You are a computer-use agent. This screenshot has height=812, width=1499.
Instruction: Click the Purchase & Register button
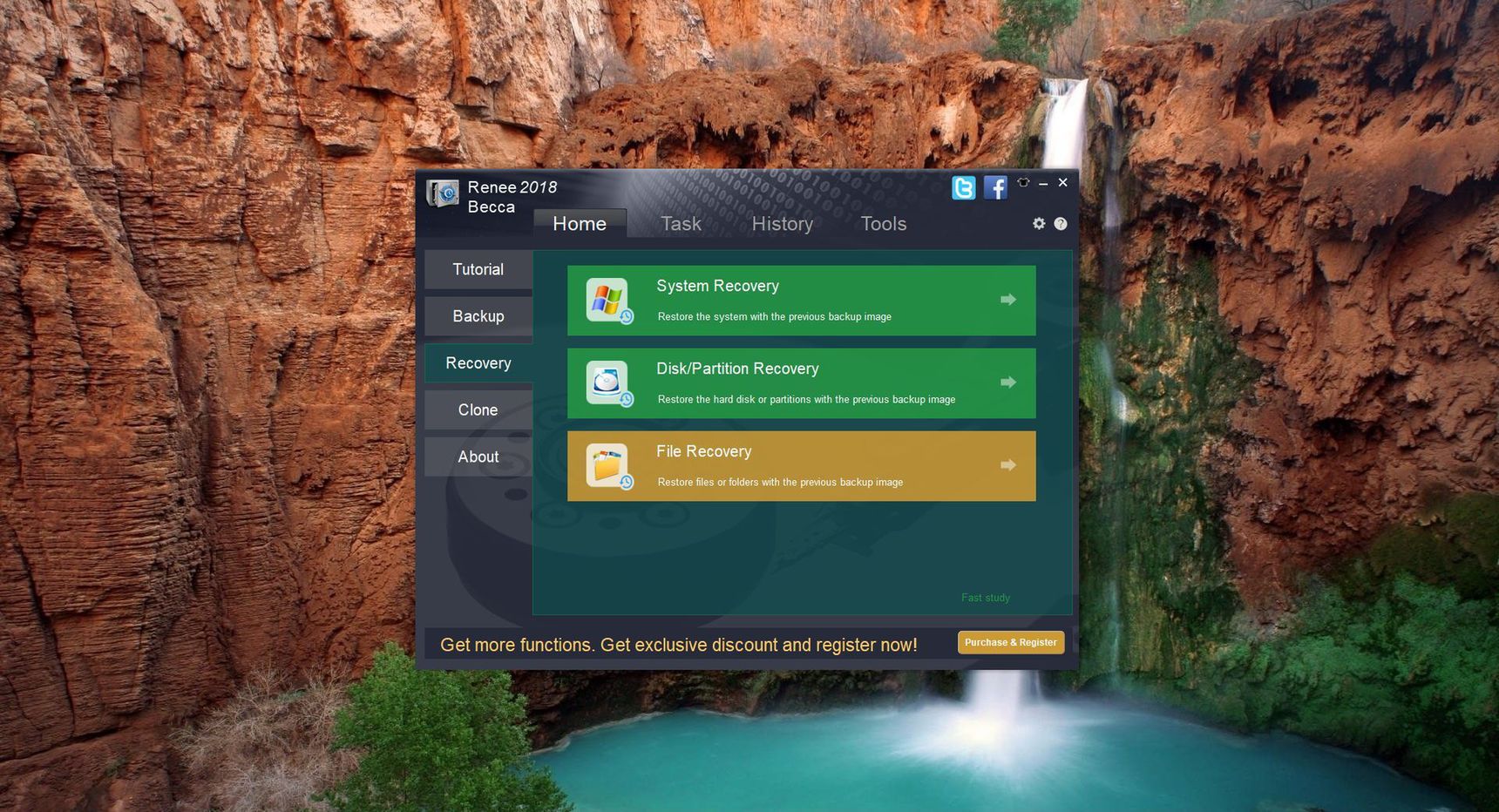click(1011, 642)
